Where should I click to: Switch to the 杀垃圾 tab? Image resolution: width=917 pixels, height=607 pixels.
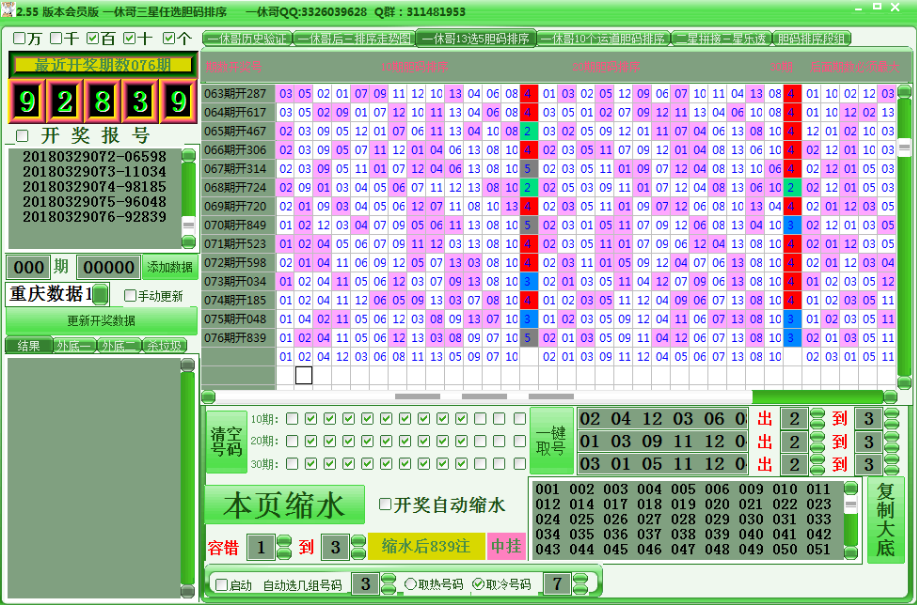click(x=165, y=346)
